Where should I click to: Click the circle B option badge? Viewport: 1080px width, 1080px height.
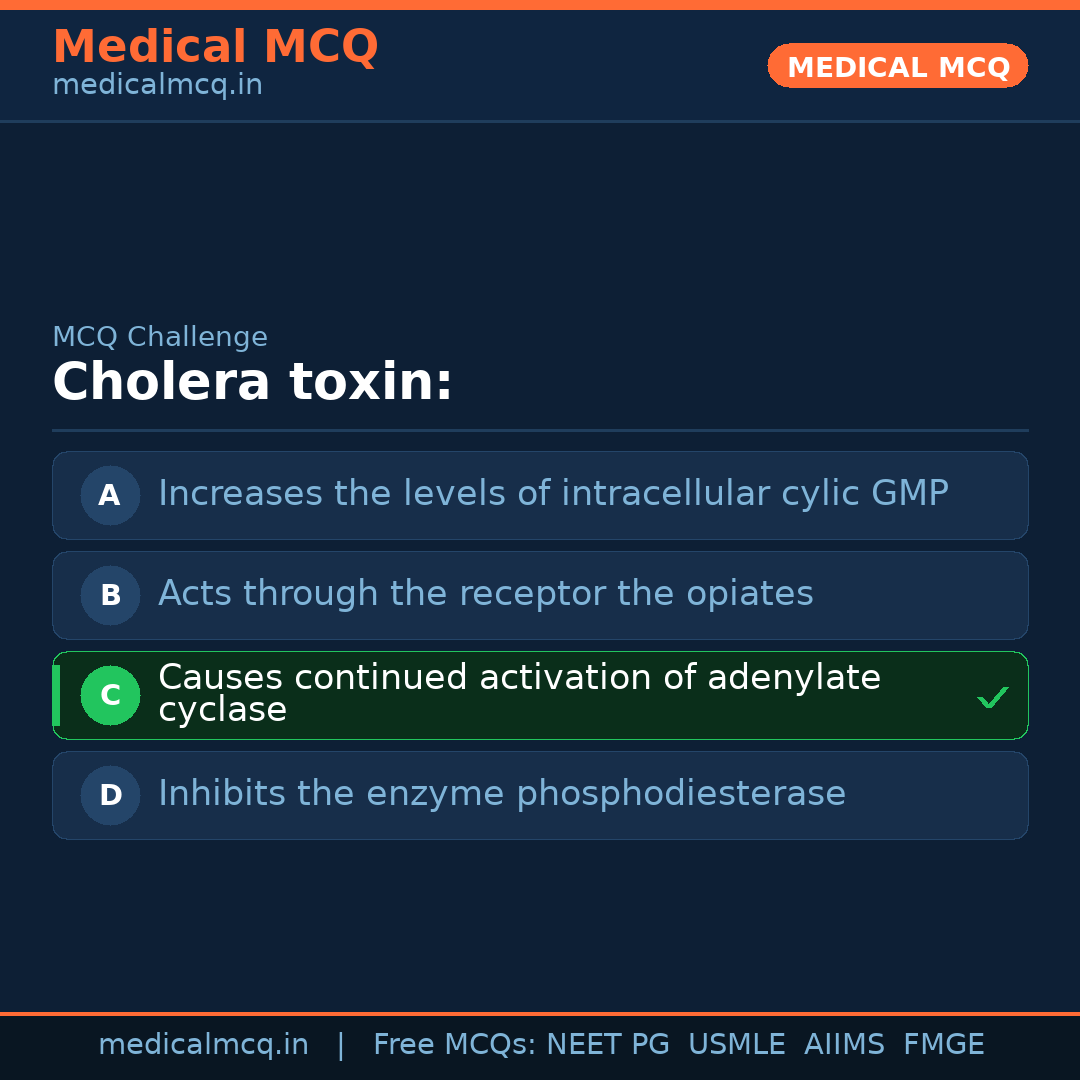pos(110,595)
